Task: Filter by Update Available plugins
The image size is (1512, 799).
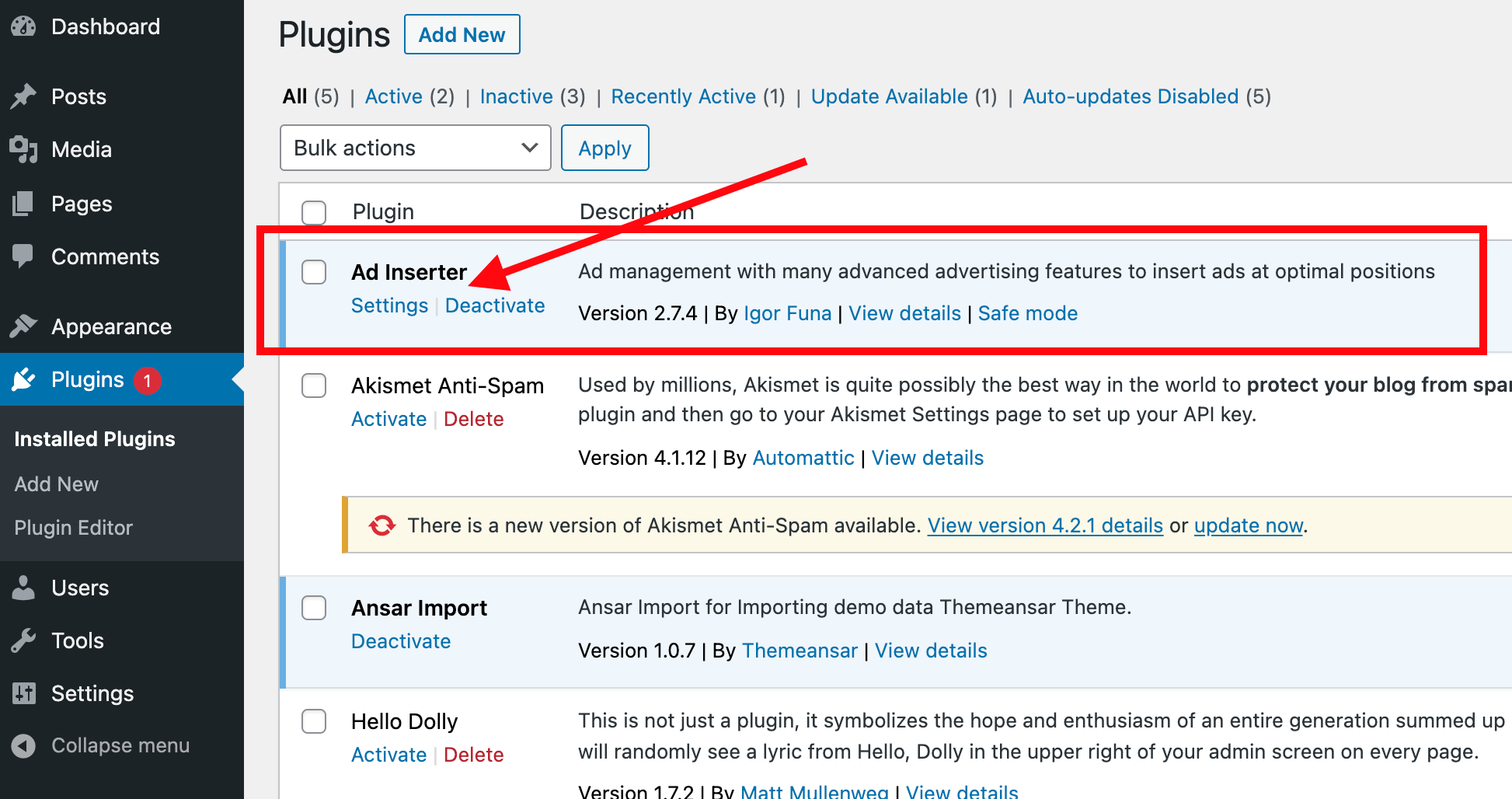Action: pos(904,96)
